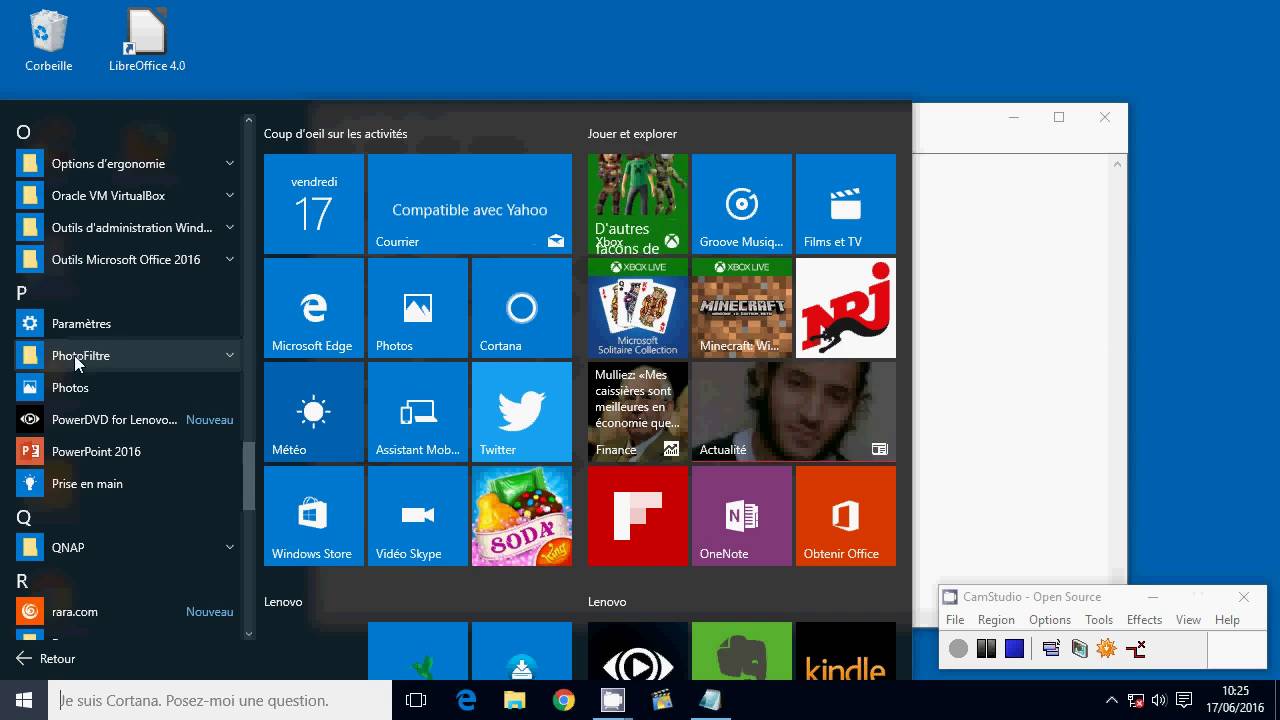
Task: Click the Cortana search box
Action: coord(220,700)
